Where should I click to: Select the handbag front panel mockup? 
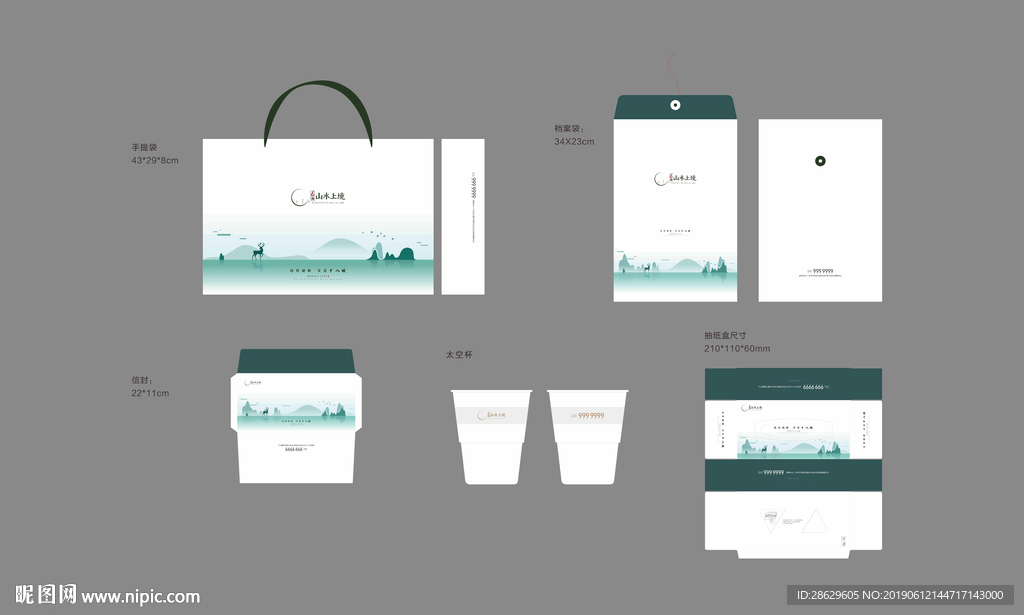pyautogui.click(x=318, y=216)
